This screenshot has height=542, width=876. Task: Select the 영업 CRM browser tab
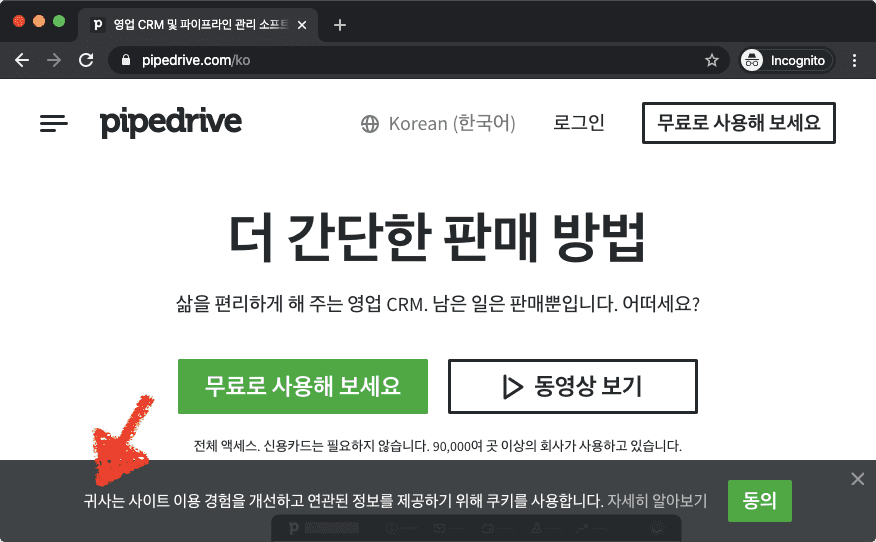click(x=198, y=25)
